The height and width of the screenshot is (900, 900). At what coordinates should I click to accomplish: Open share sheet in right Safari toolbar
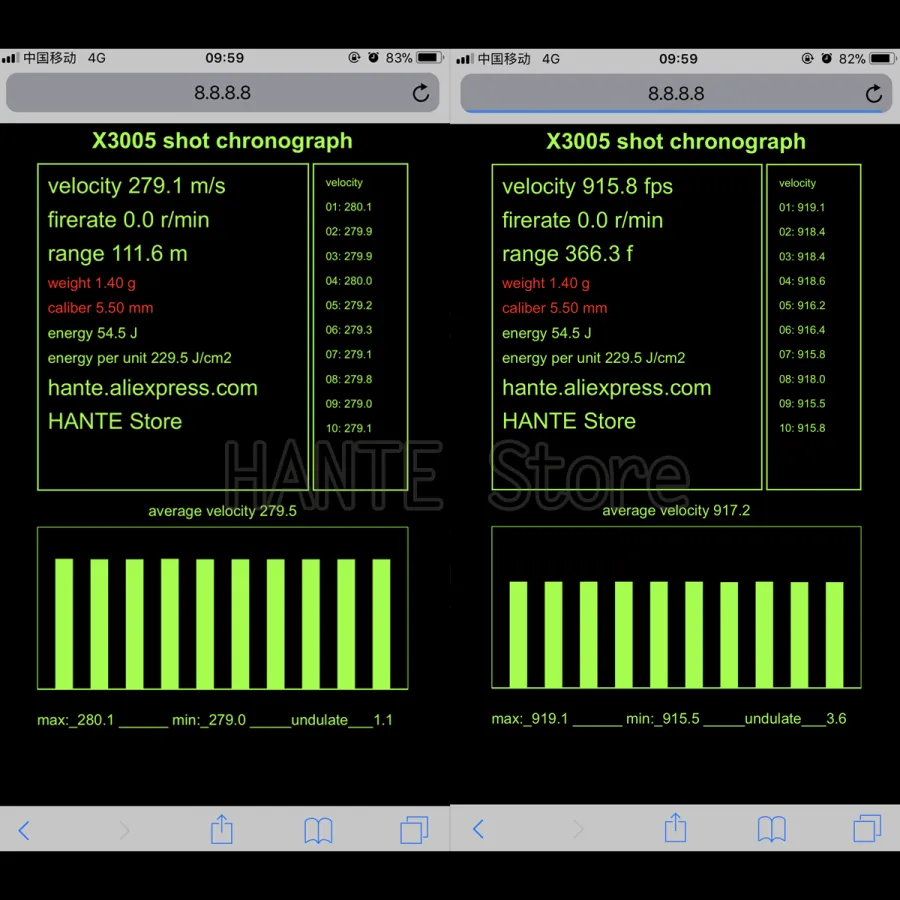click(x=676, y=828)
